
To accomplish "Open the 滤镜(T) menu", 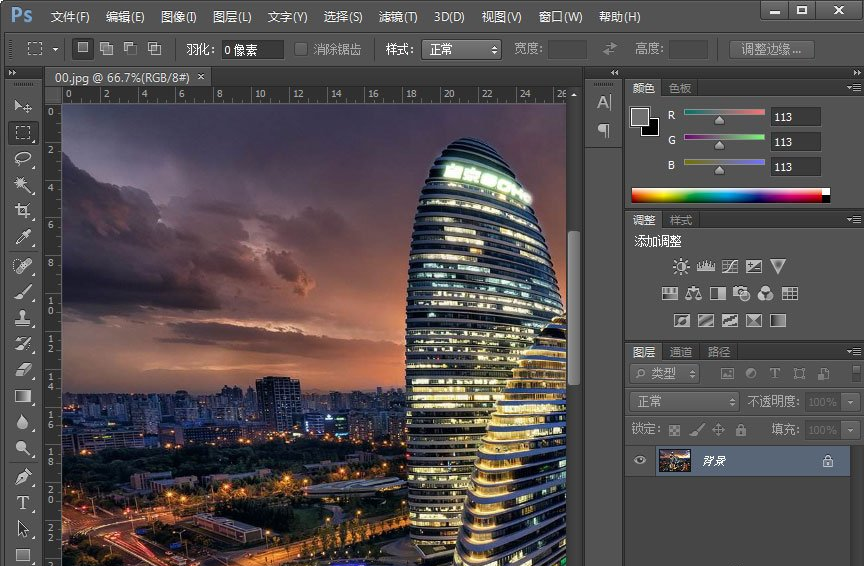I will click(398, 17).
